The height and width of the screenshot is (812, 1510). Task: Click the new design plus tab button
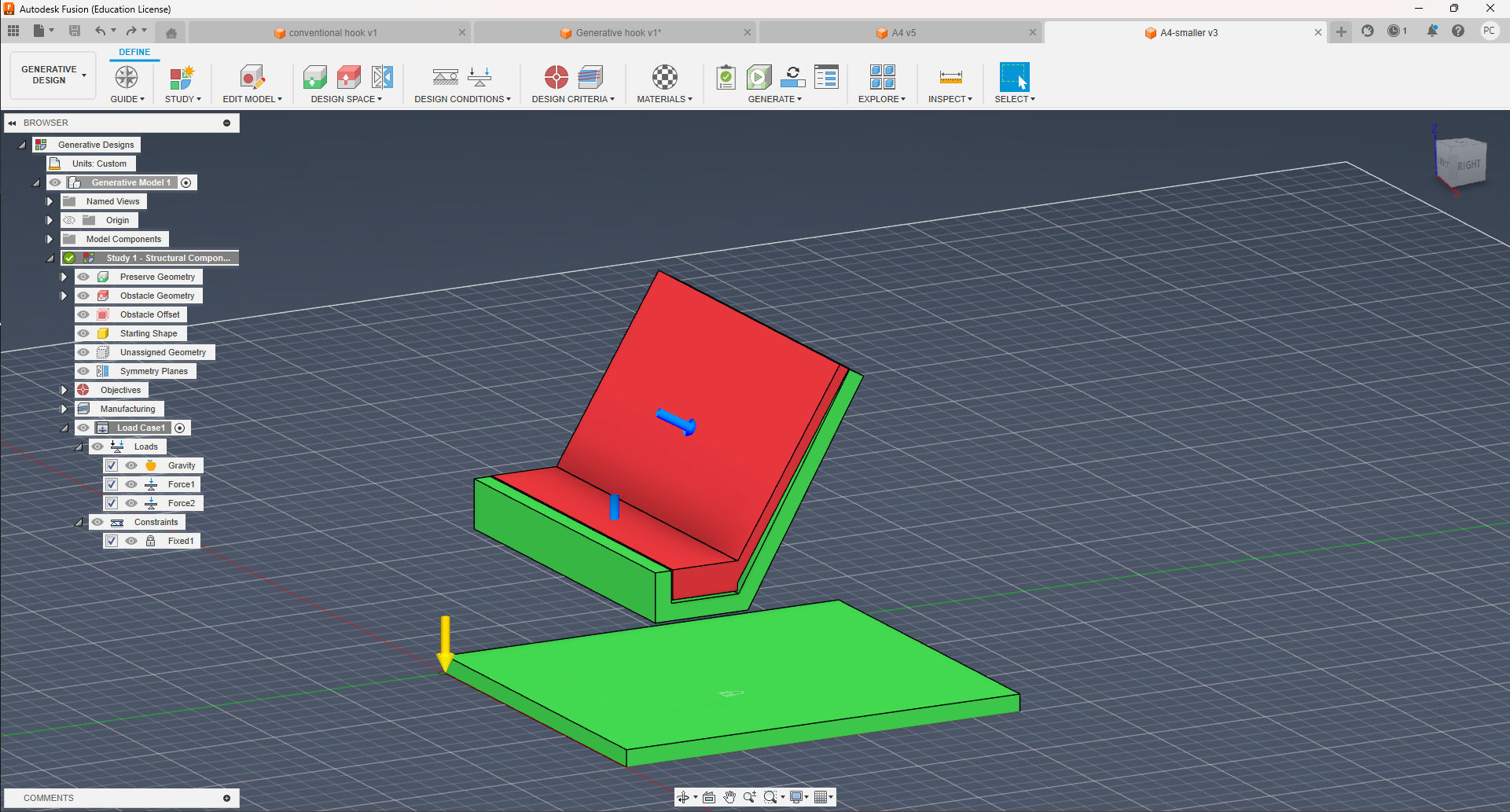click(1341, 32)
